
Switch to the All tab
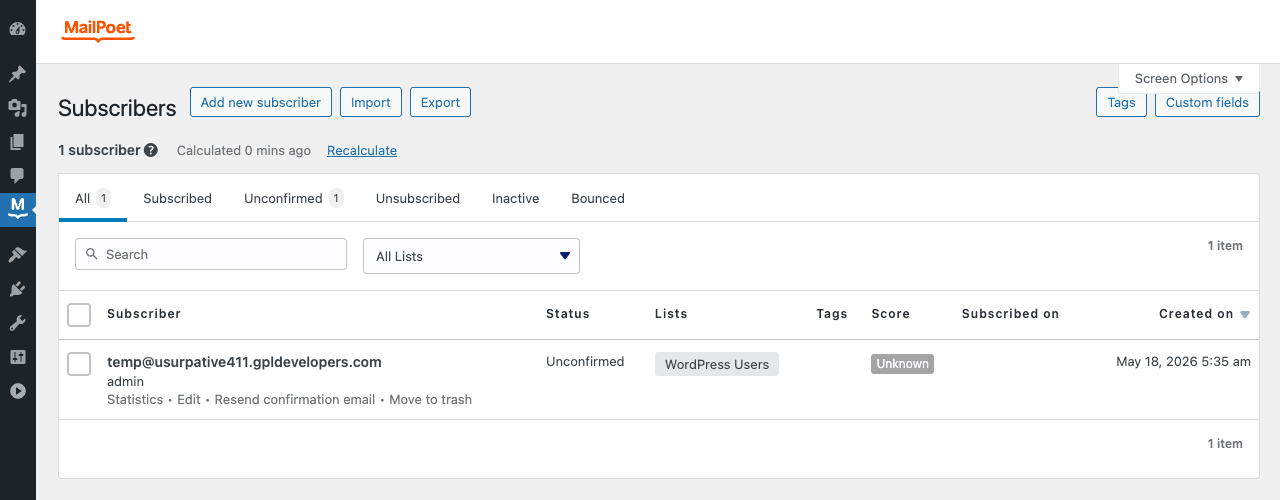pos(93,198)
